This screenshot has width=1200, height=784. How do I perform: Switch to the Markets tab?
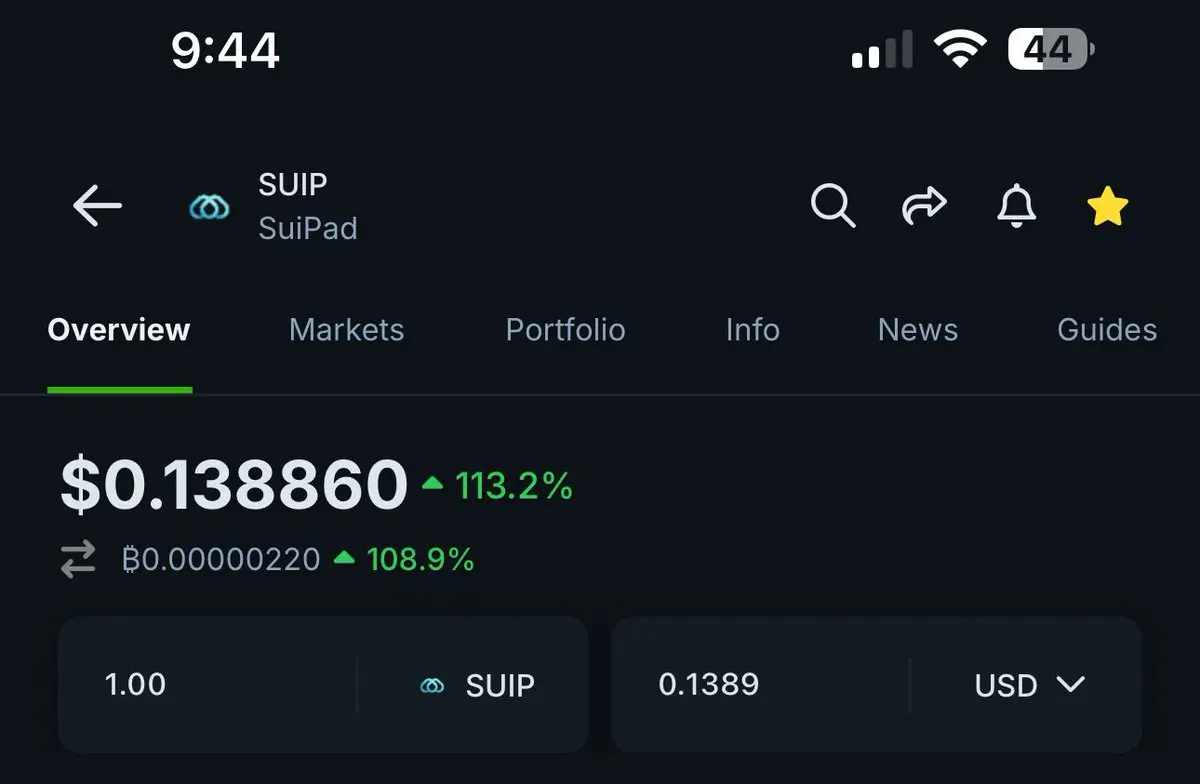click(x=346, y=330)
